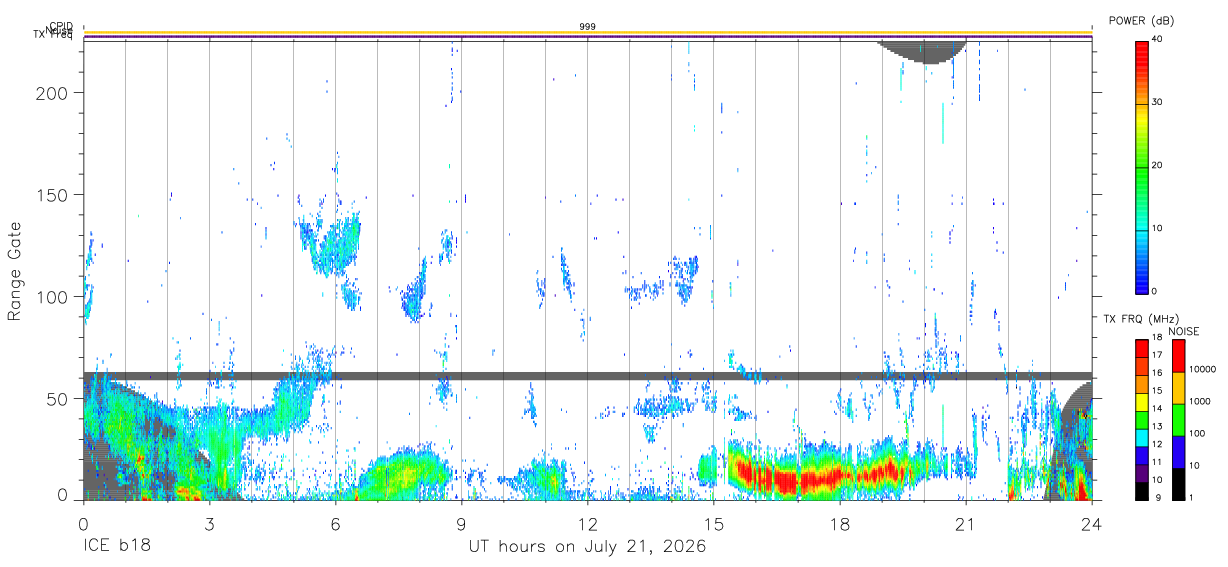
Task: Select the 6 hour tick label on UT axis
Action: pos(336,523)
